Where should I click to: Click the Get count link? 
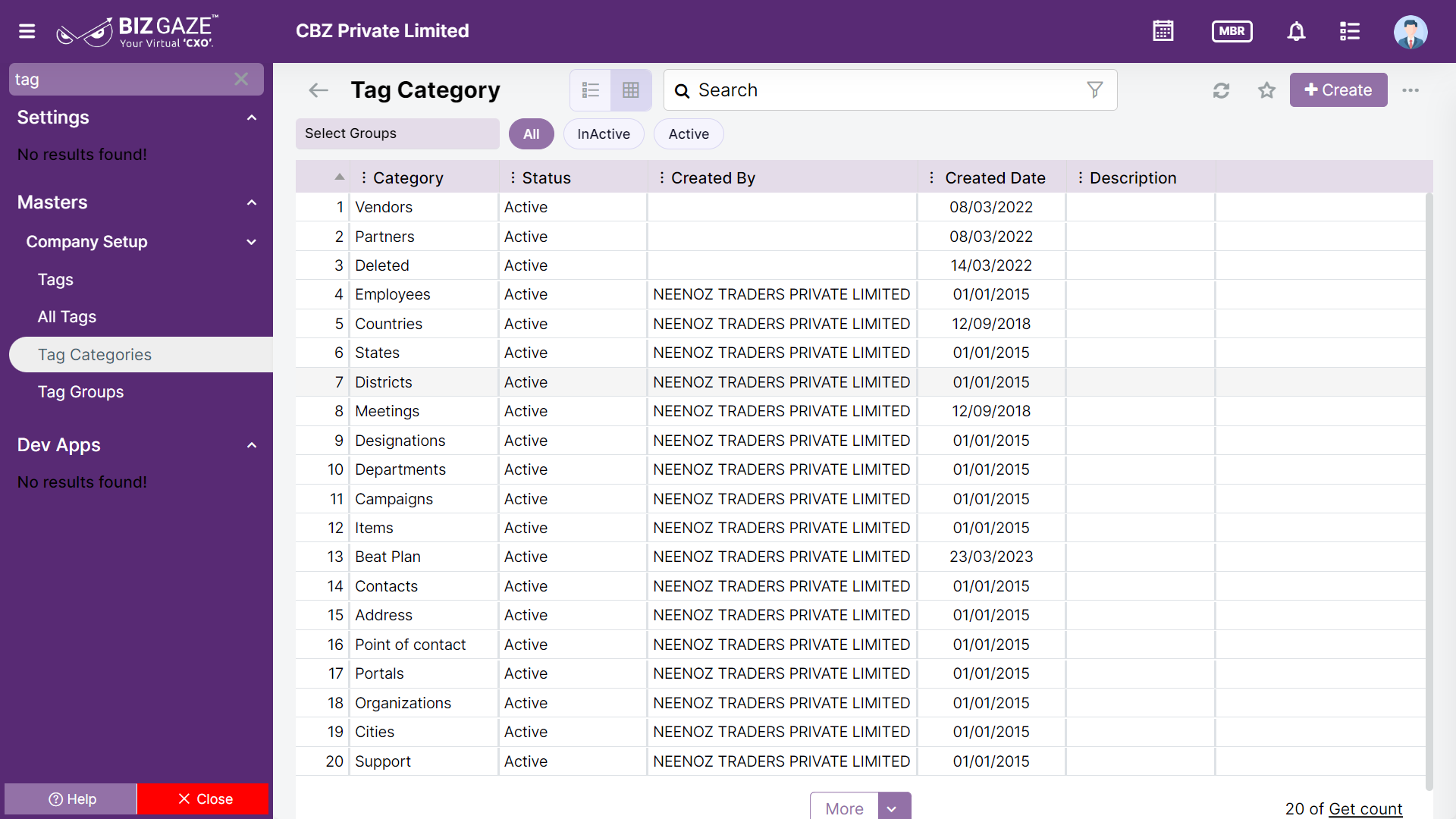coord(1366,809)
